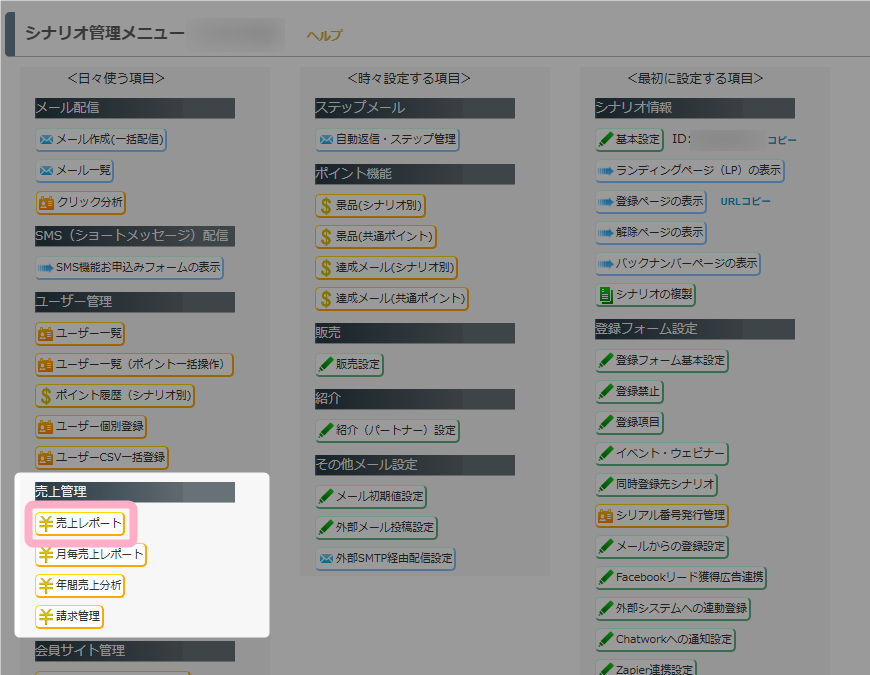
Task: Click the コピー link next to ID
Action: point(781,140)
